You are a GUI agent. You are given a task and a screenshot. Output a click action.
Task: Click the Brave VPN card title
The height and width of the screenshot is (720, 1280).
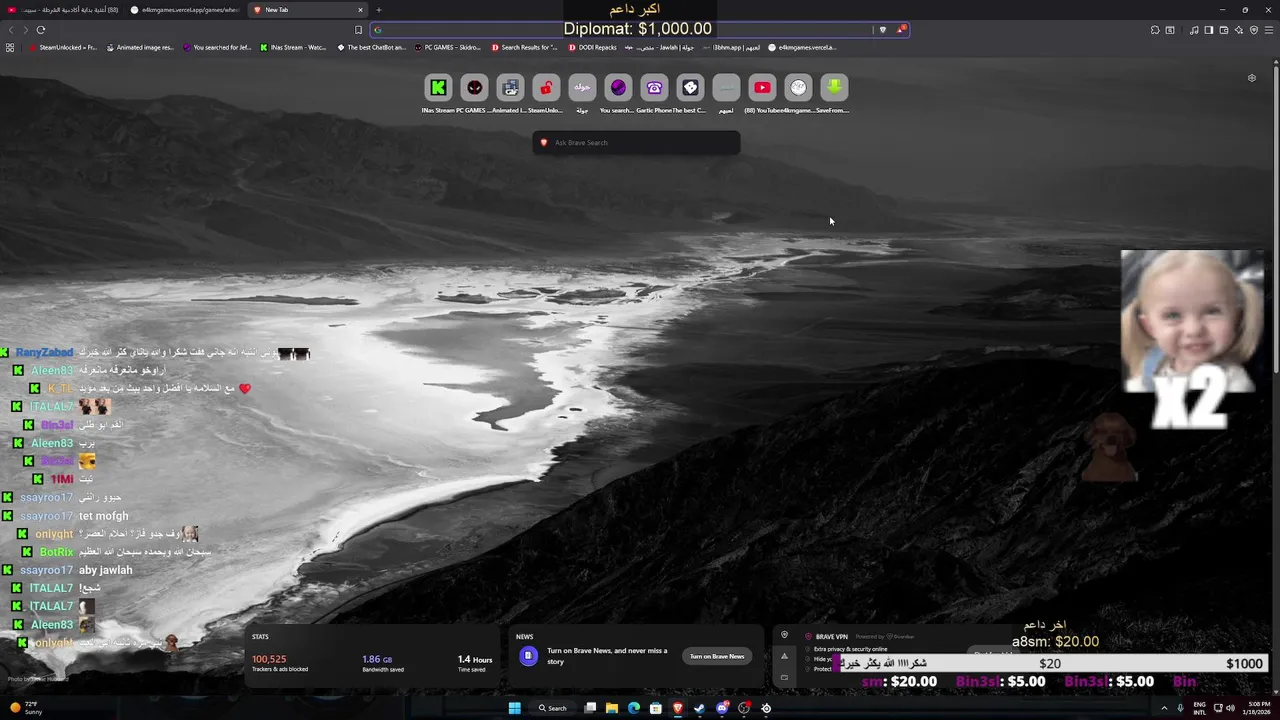click(832, 637)
